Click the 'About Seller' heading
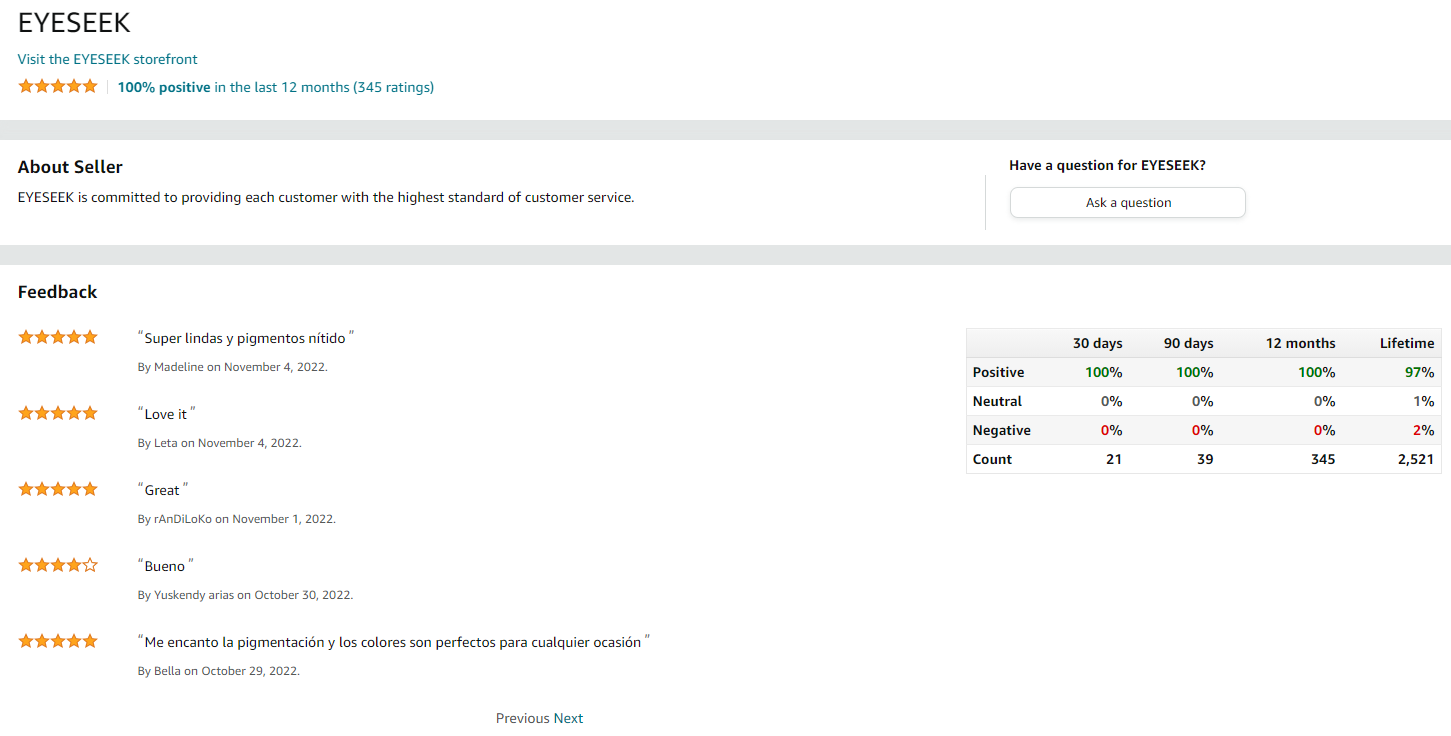1451x736 pixels. [x=70, y=167]
